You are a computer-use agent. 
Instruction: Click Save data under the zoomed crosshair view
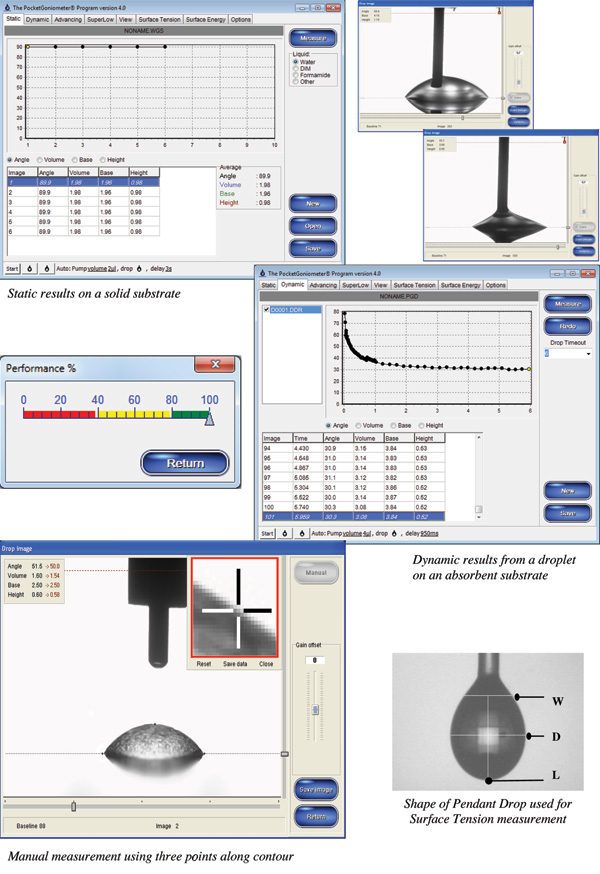pos(235,664)
